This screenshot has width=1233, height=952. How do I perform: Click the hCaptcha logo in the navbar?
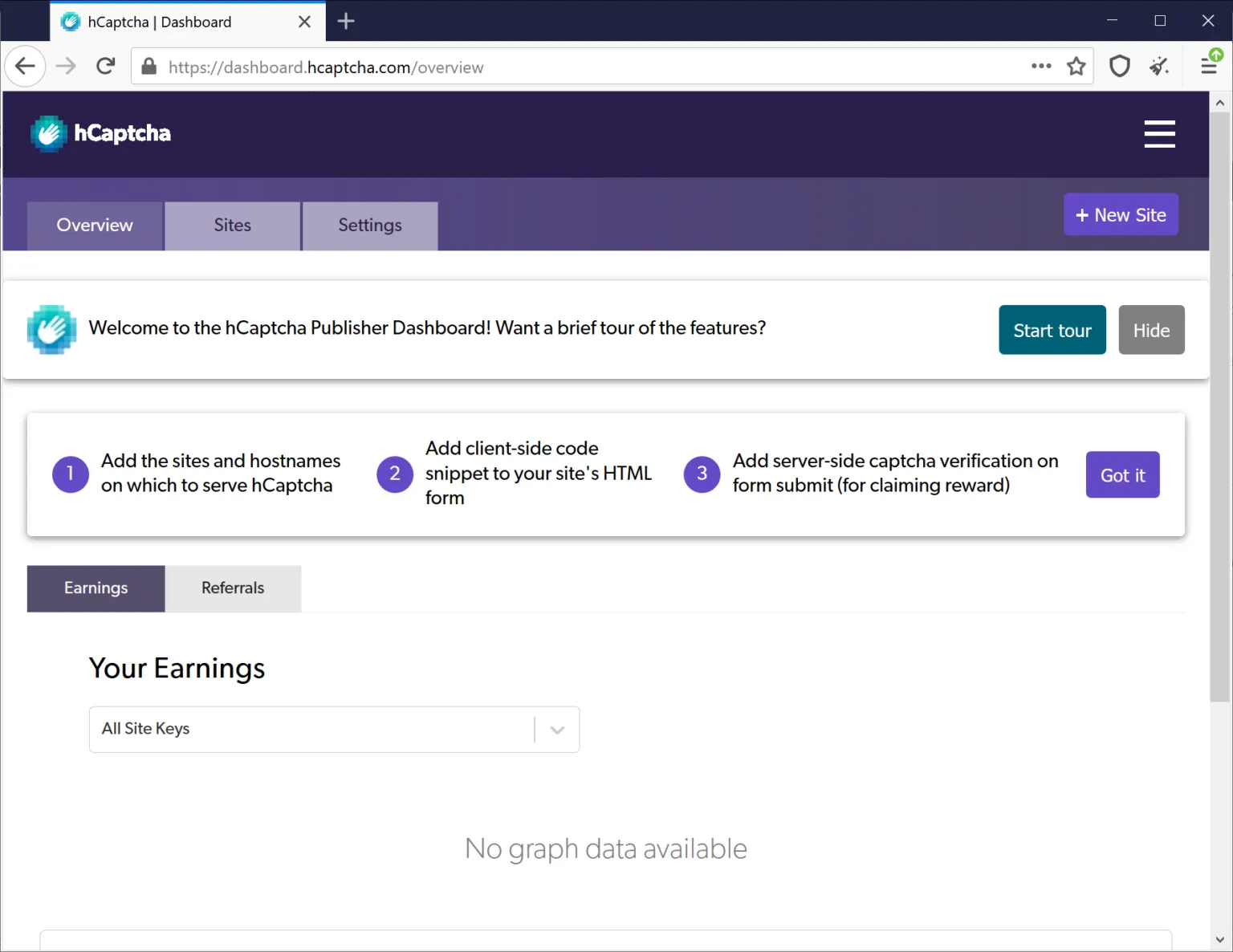(x=100, y=133)
